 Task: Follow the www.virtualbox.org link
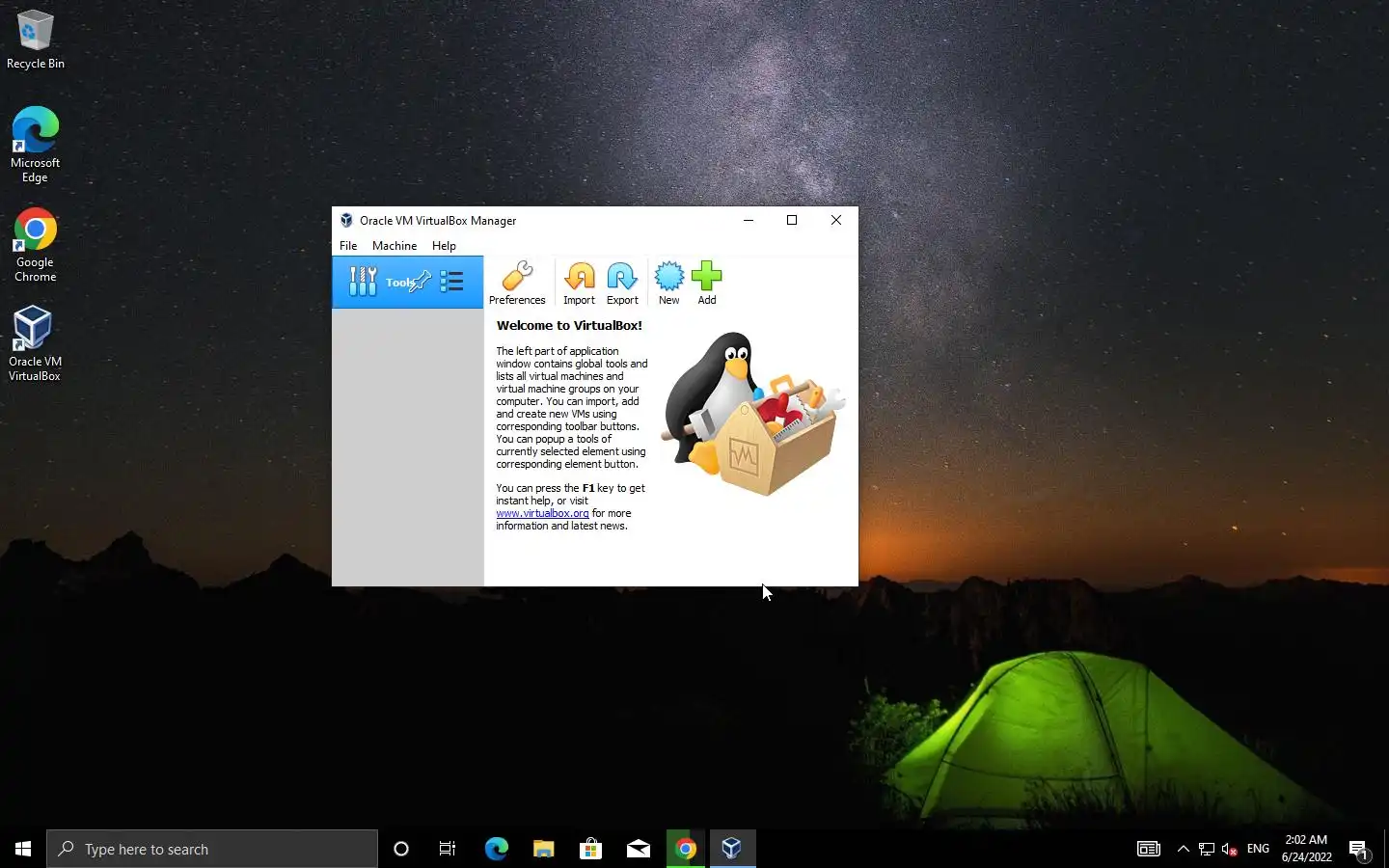click(x=542, y=513)
